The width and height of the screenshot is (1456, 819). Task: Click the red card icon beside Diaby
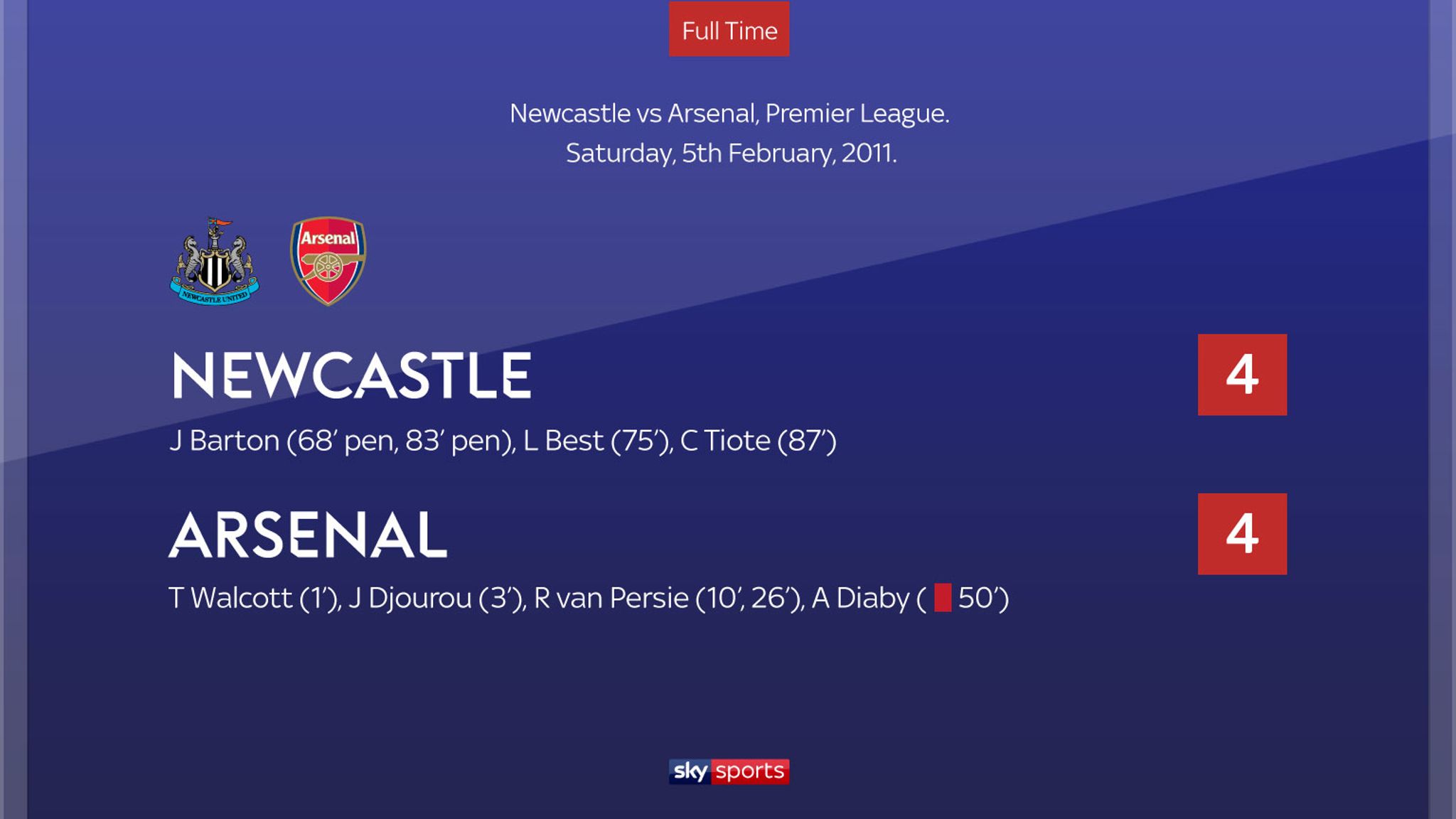(x=943, y=597)
